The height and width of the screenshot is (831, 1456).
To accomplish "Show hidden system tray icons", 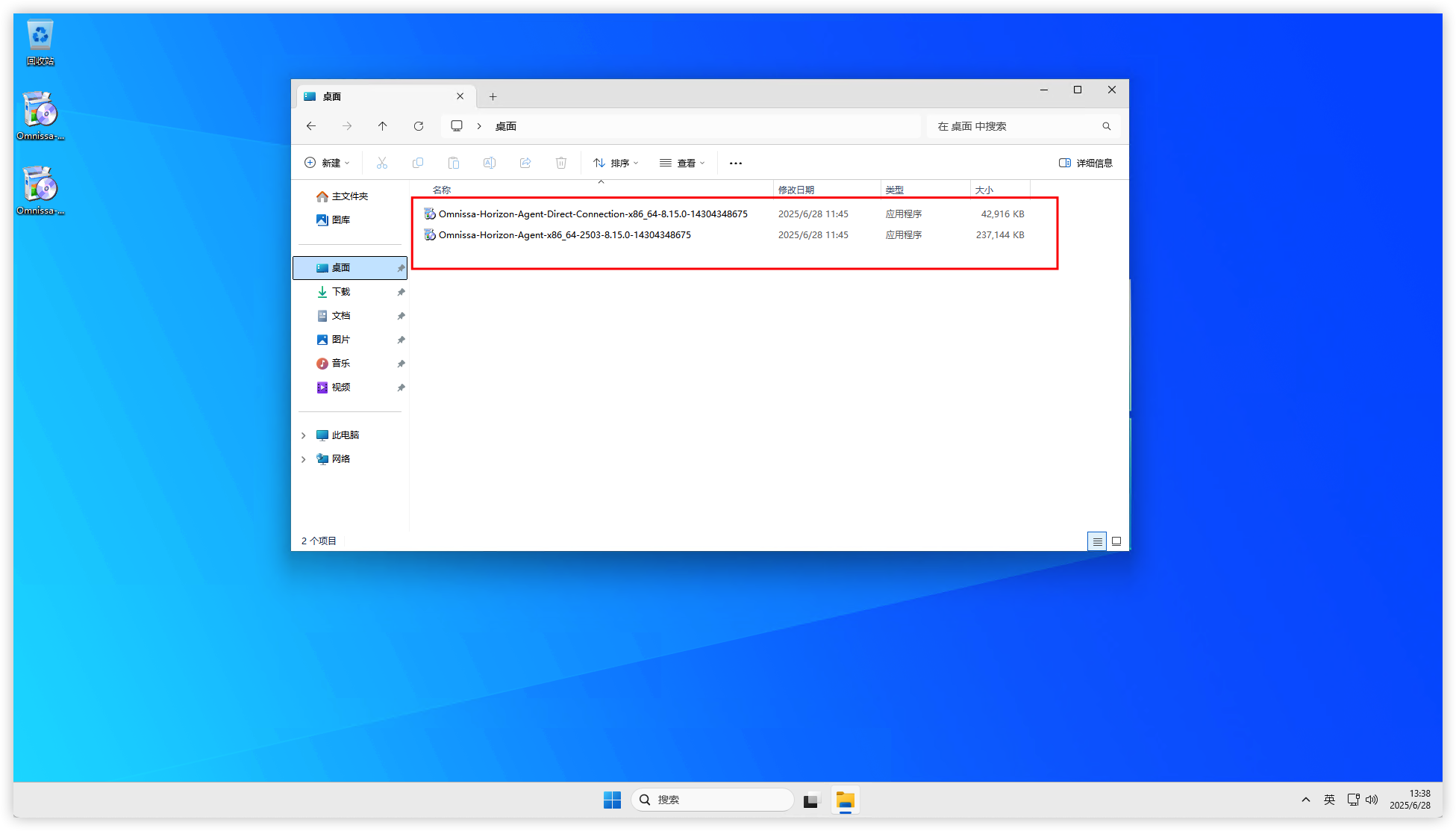I will (x=1306, y=800).
